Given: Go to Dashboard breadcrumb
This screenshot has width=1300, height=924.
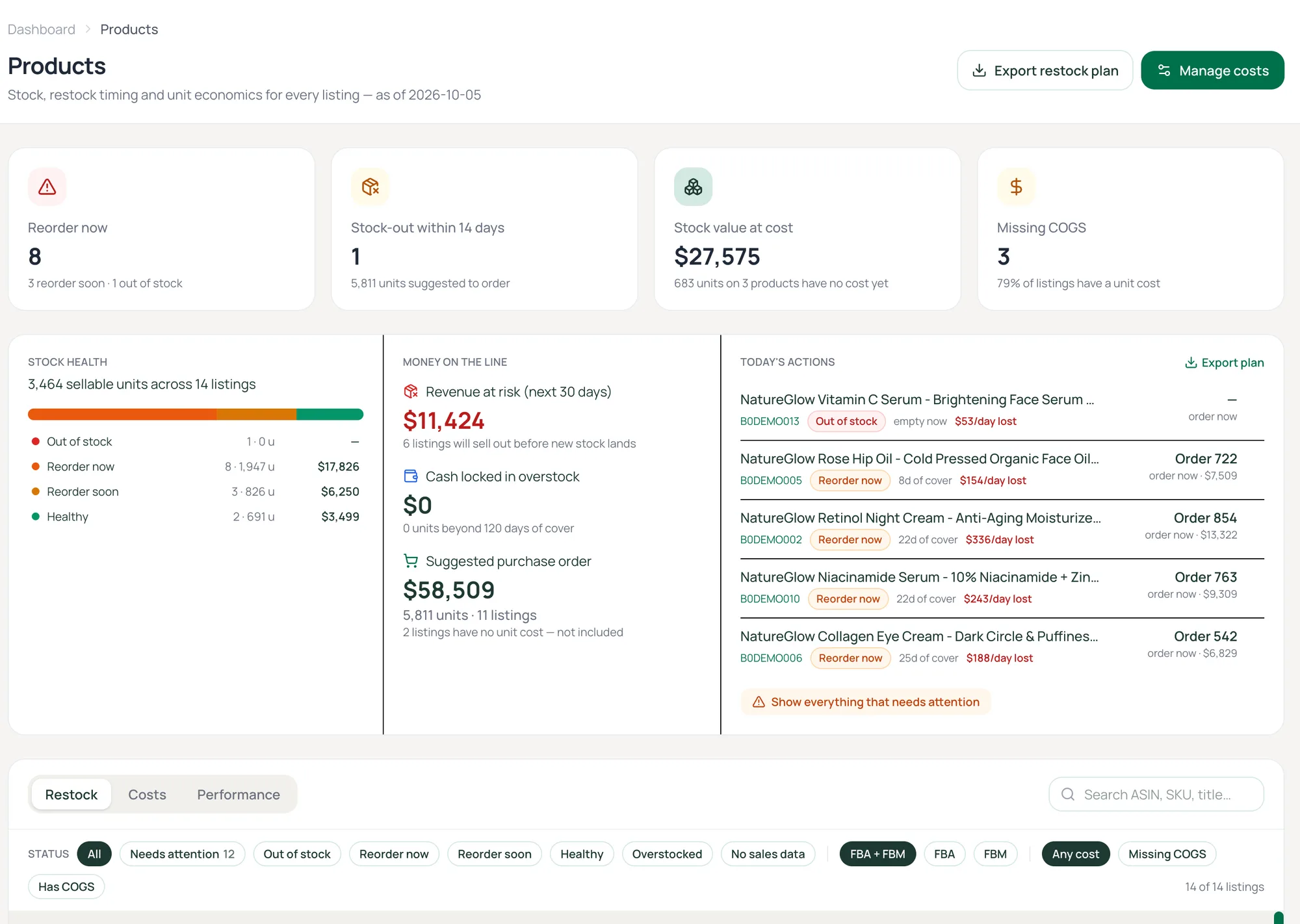Looking at the screenshot, I should click(42, 29).
